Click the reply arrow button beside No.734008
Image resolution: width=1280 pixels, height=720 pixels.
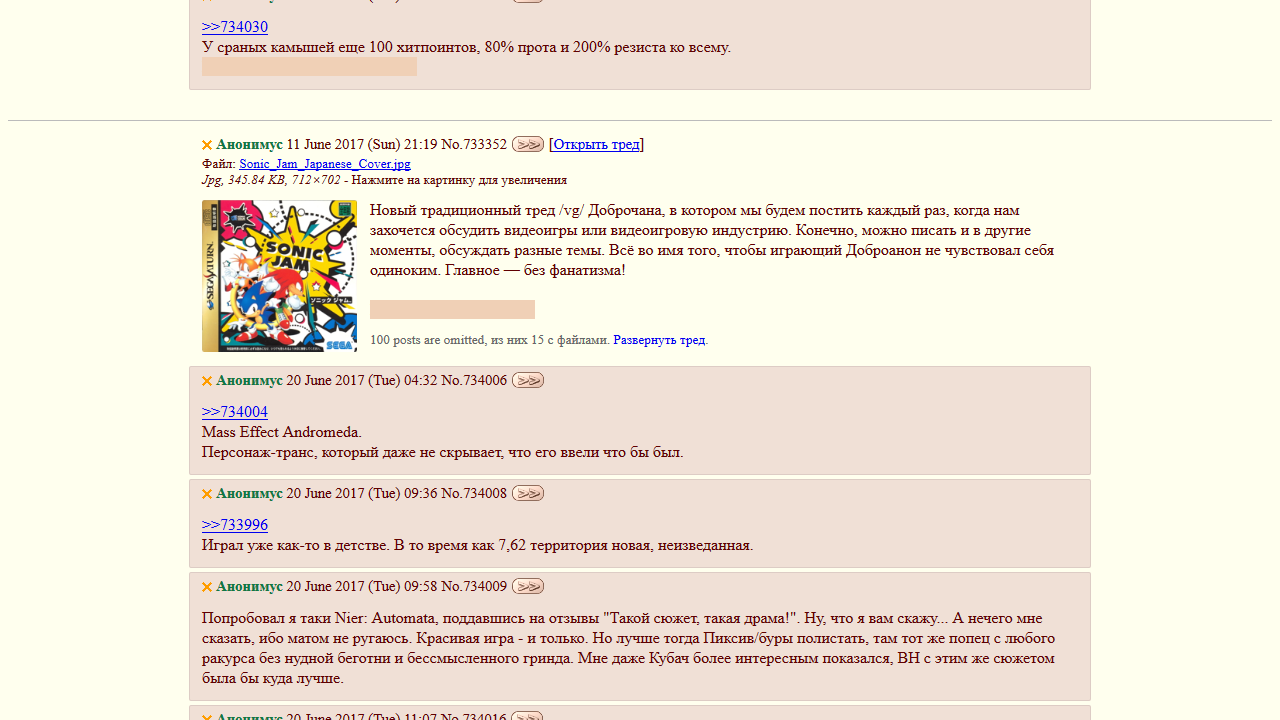(x=528, y=493)
